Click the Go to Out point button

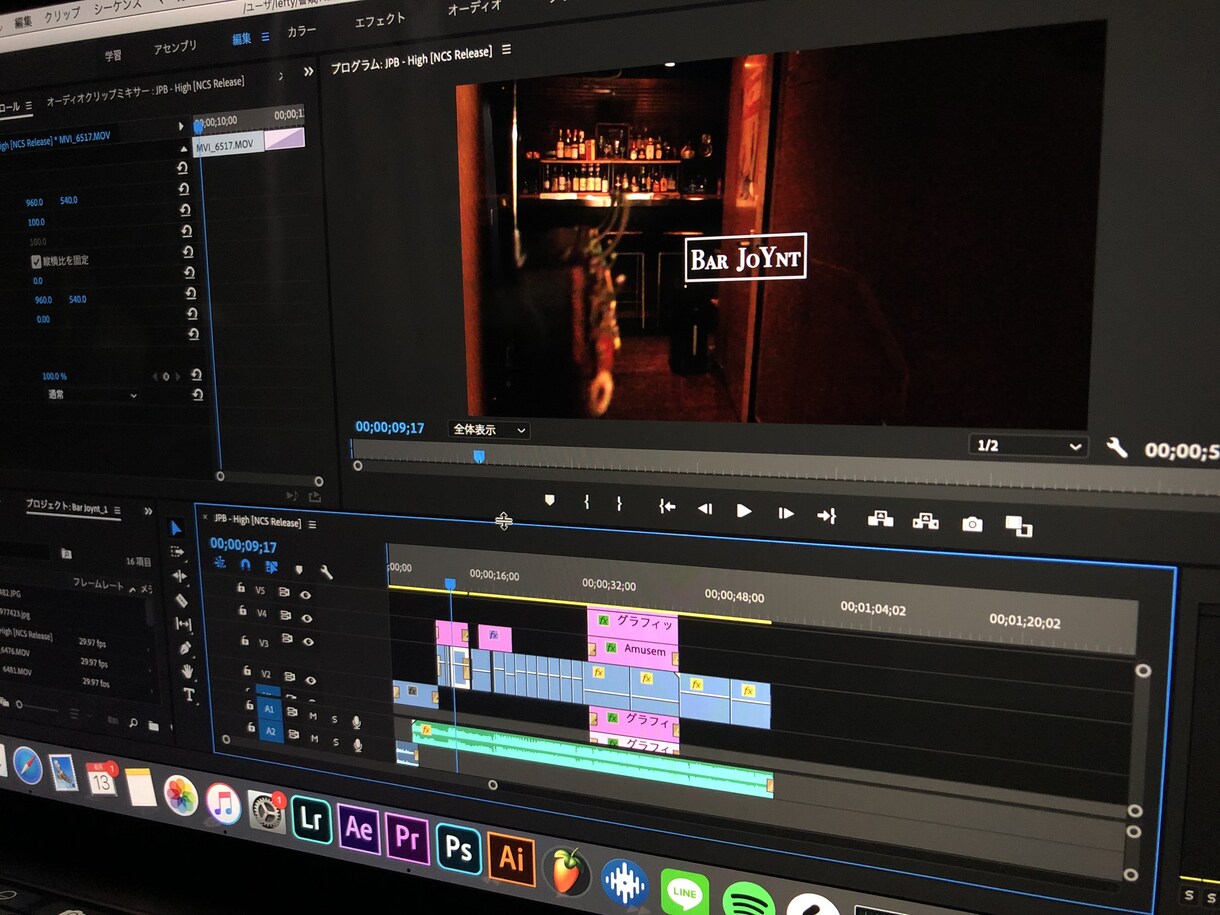click(x=826, y=516)
